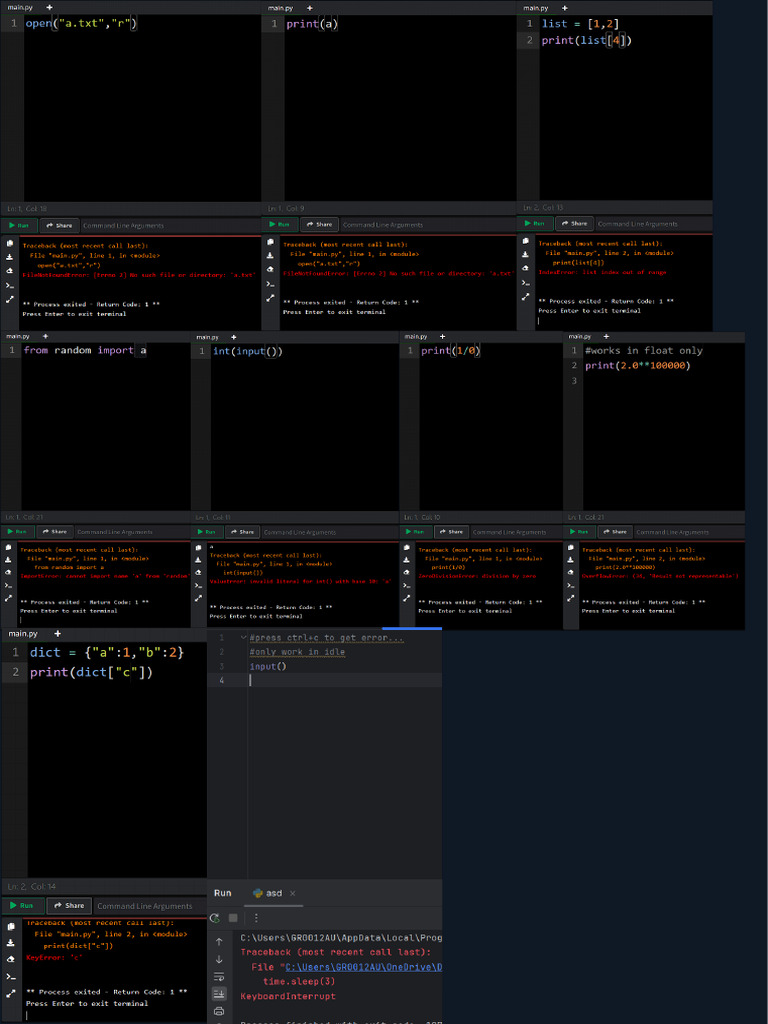Run the print(a) script

click(x=280, y=224)
